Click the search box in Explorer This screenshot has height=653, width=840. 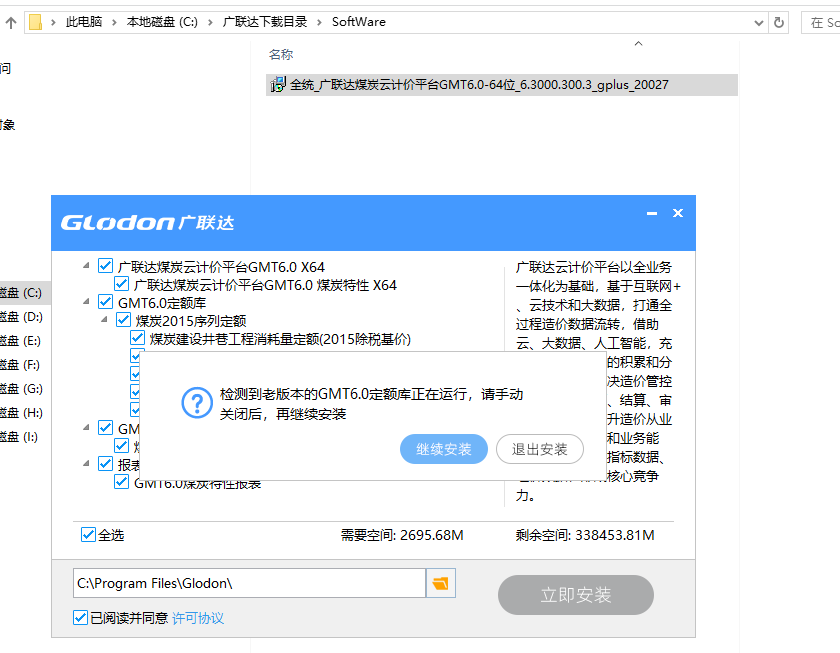click(821, 22)
